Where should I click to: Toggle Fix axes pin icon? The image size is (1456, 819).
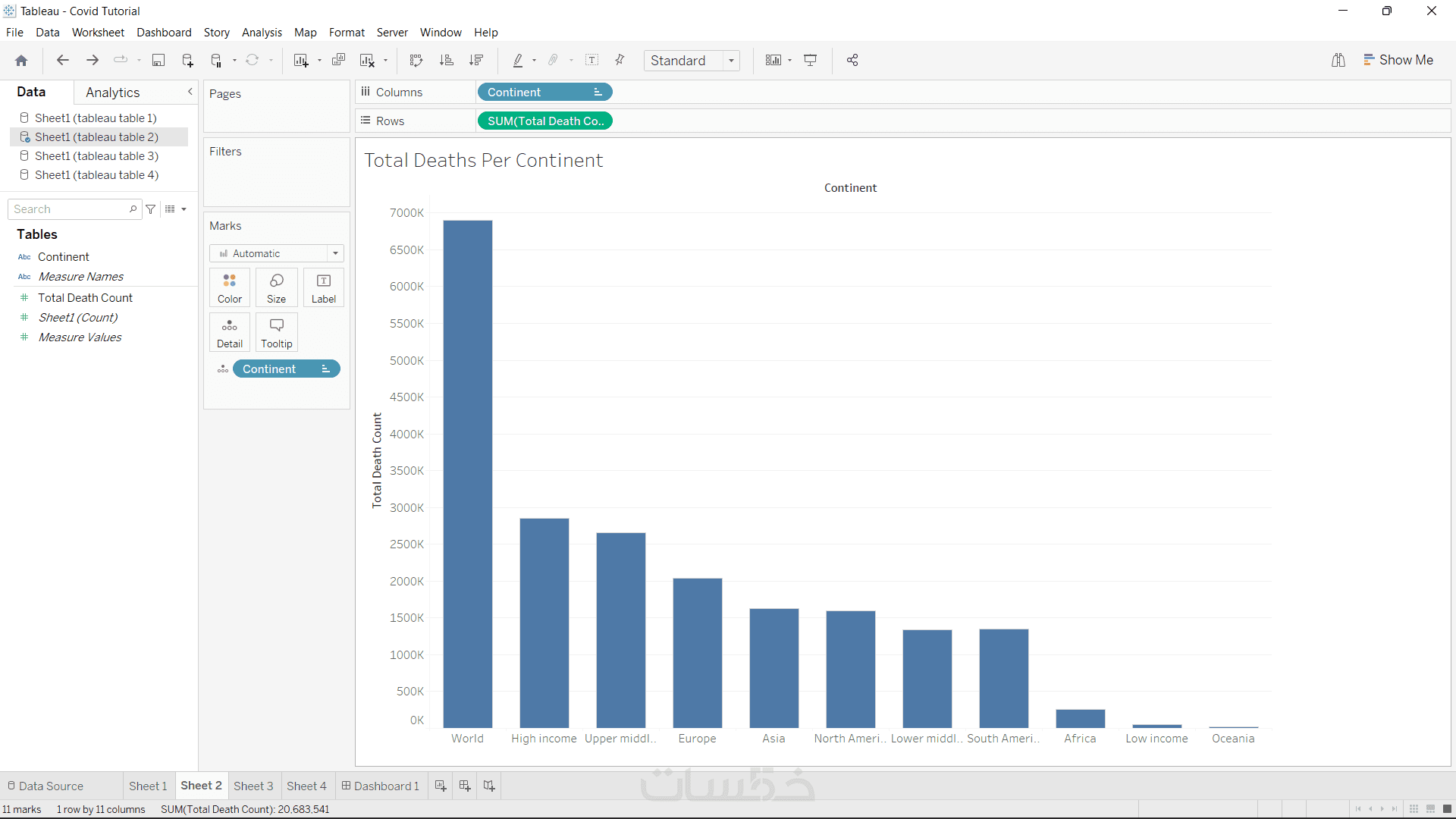620,61
